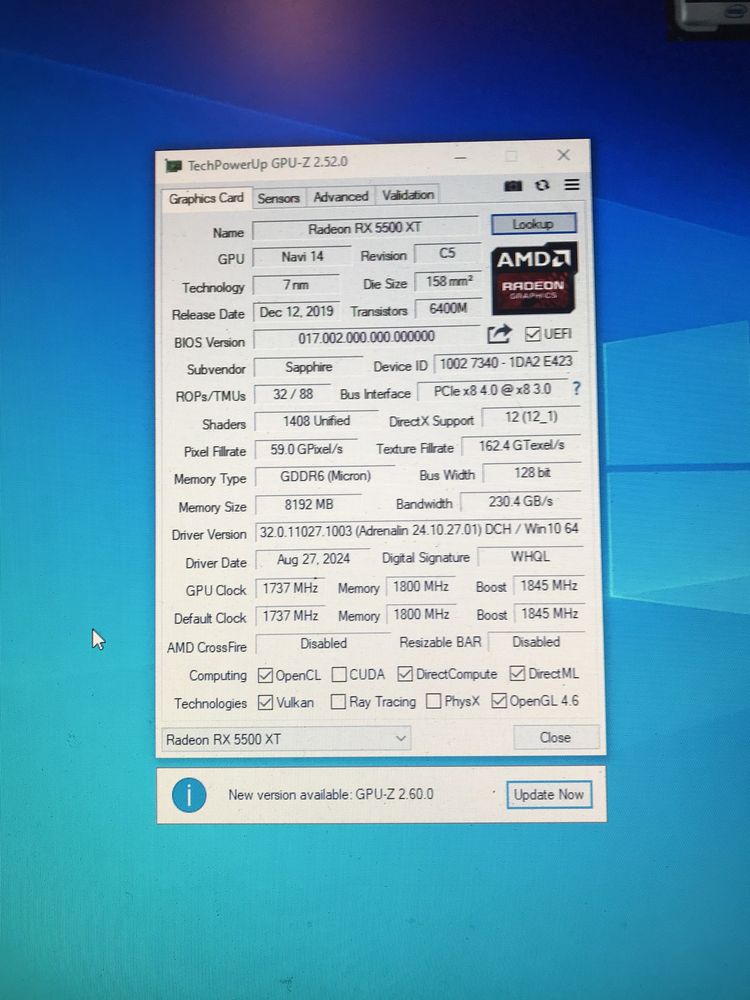The image size is (750, 1000).
Task: Click the BIOS share/export icon
Action: [x=499, y=334]
